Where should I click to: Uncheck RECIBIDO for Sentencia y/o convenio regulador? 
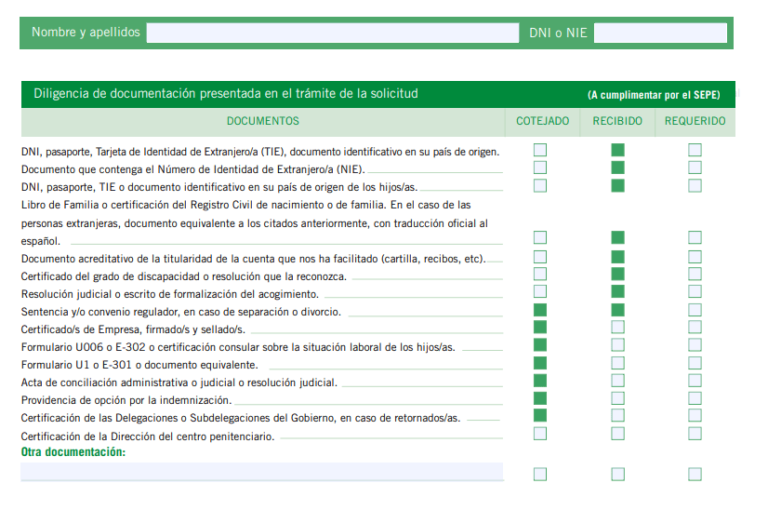tap(618, 310)
